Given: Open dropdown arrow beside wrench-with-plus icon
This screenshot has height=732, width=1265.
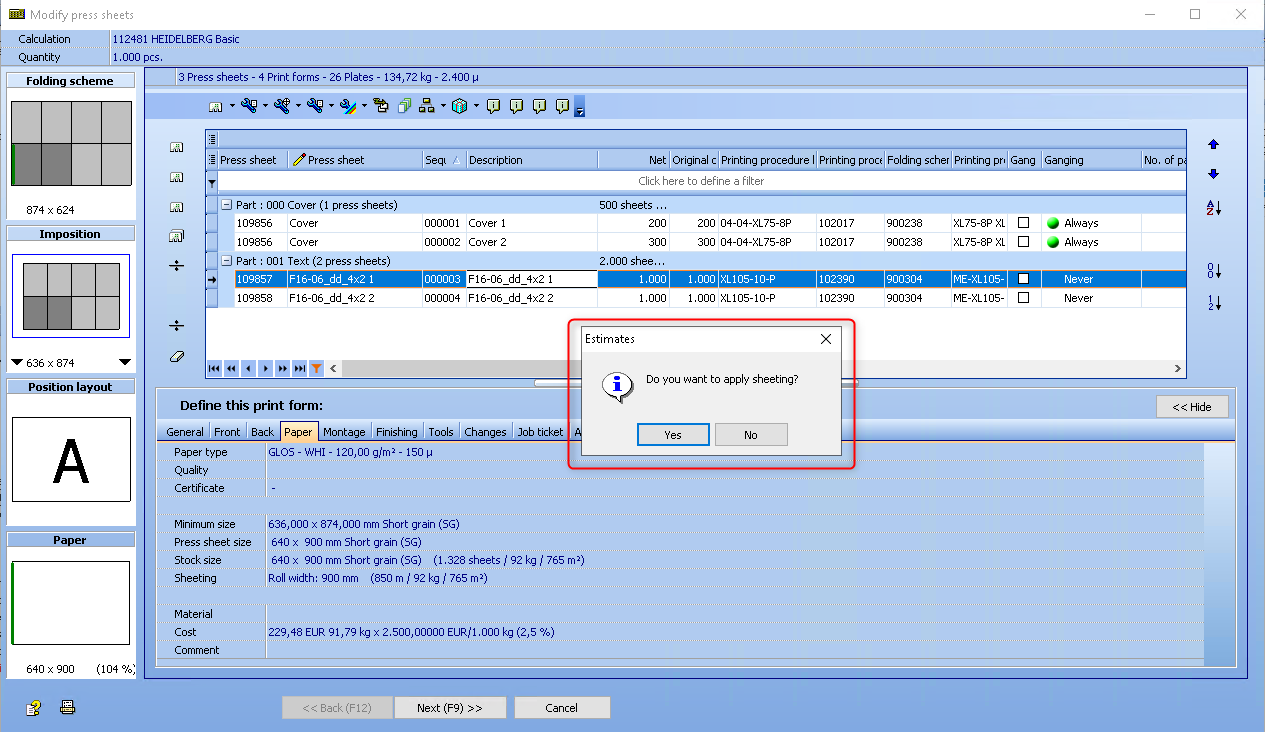Looking at the screenshot, I should coord(298,106).
